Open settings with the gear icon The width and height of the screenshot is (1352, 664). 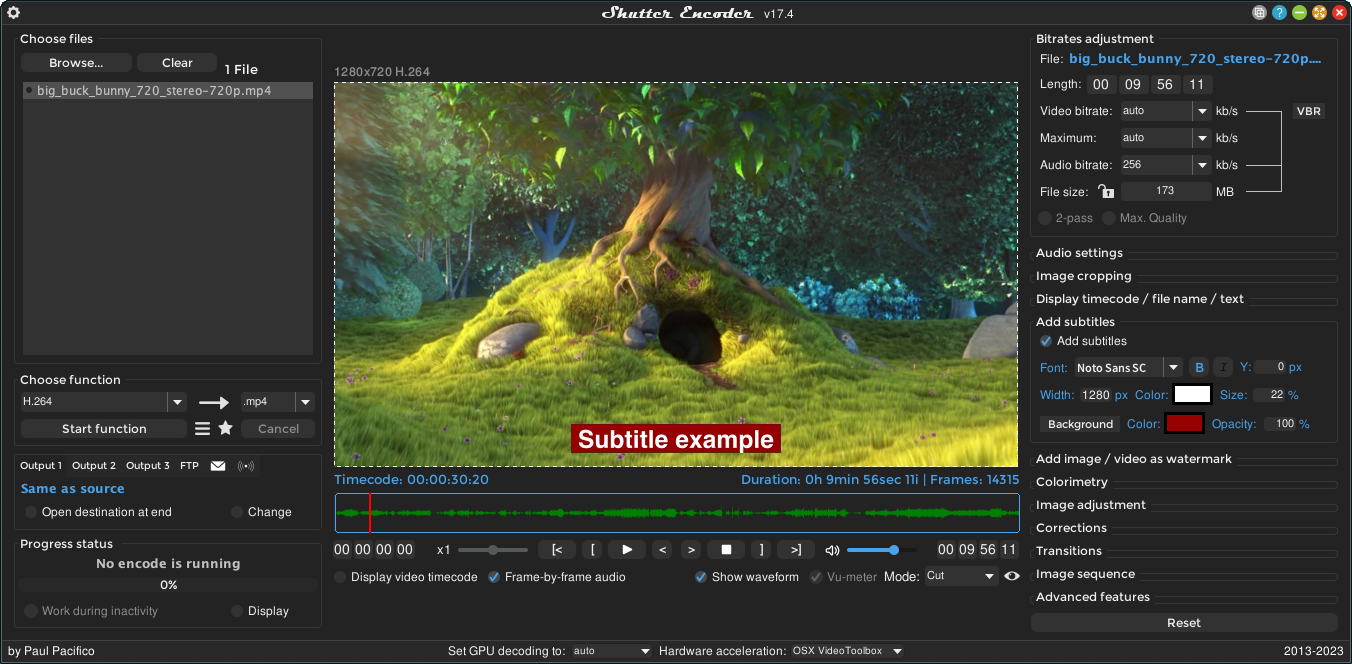pyautogui.click(x=13, y=13)
